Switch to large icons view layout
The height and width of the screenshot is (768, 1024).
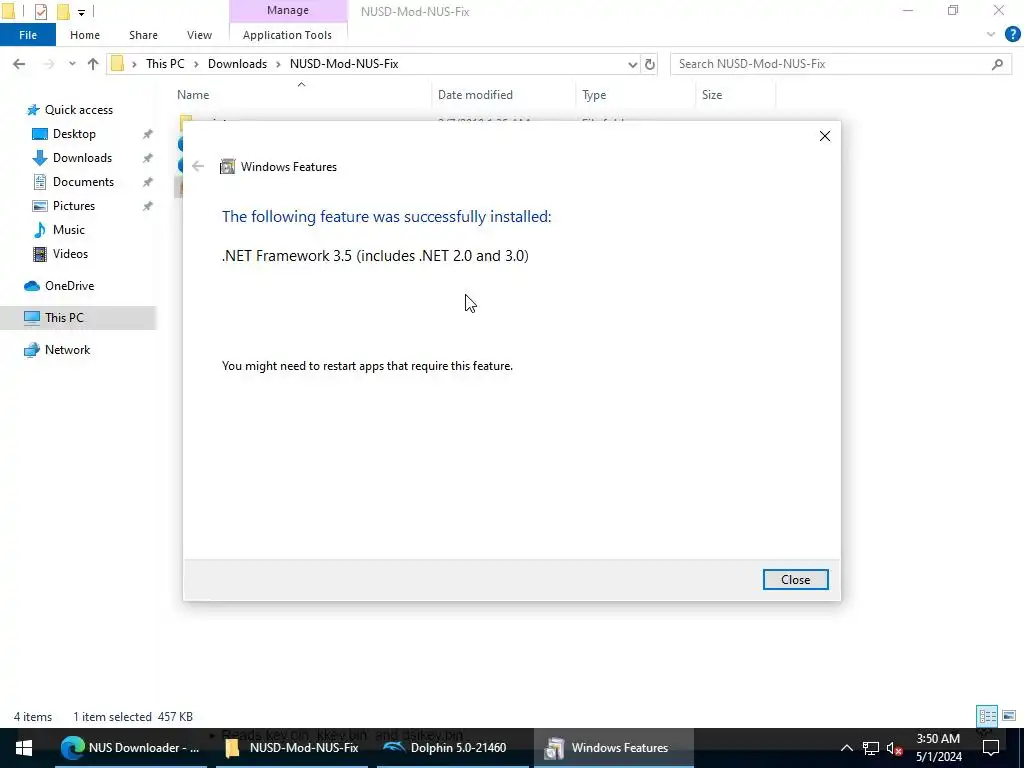coord(1009,716)
